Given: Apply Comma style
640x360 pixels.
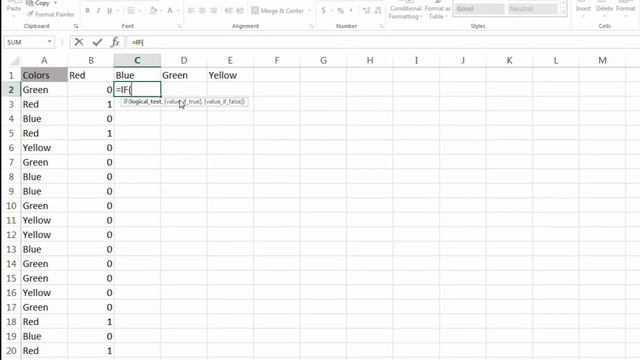Looking at the screenshot, I should 351,11.
